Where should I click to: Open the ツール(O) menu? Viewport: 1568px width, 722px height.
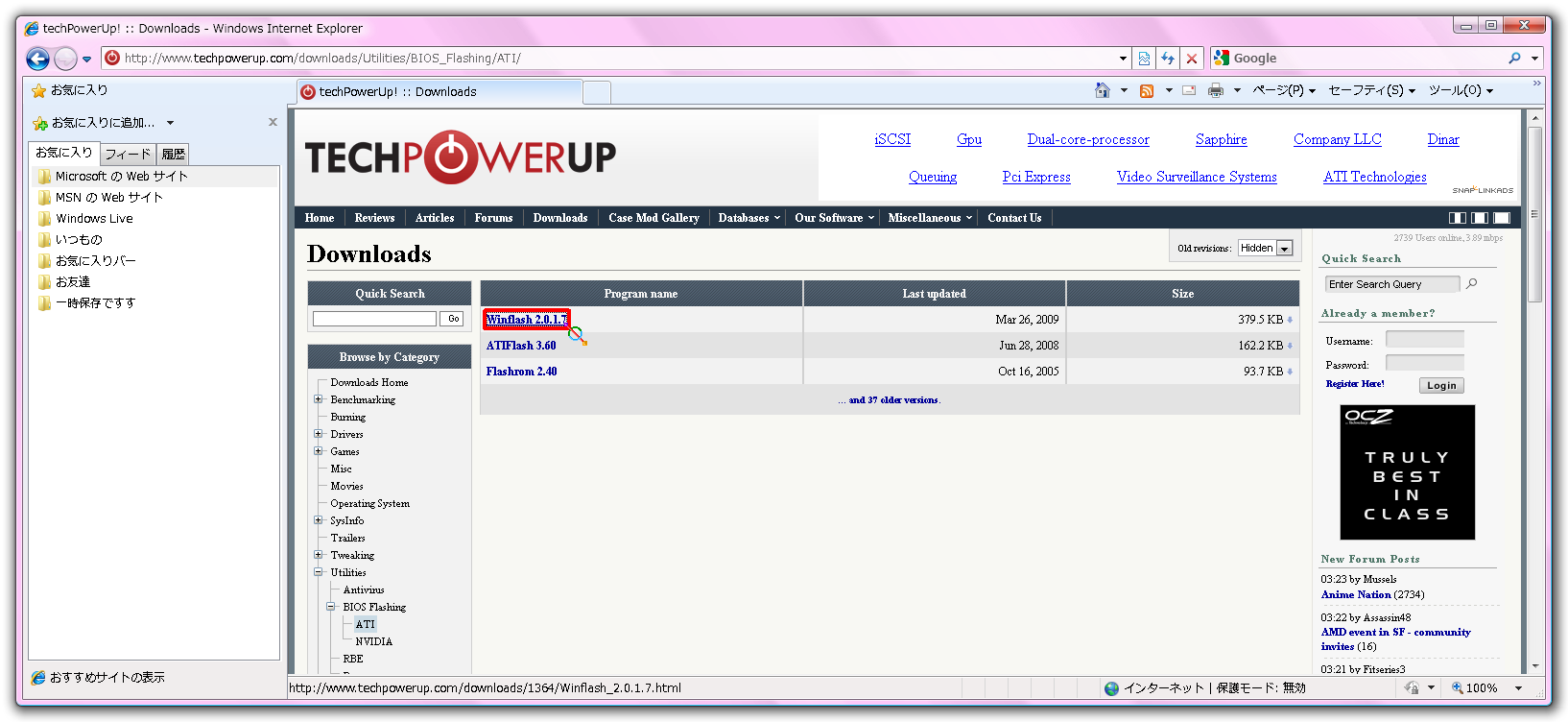[x=1461, y=90]
